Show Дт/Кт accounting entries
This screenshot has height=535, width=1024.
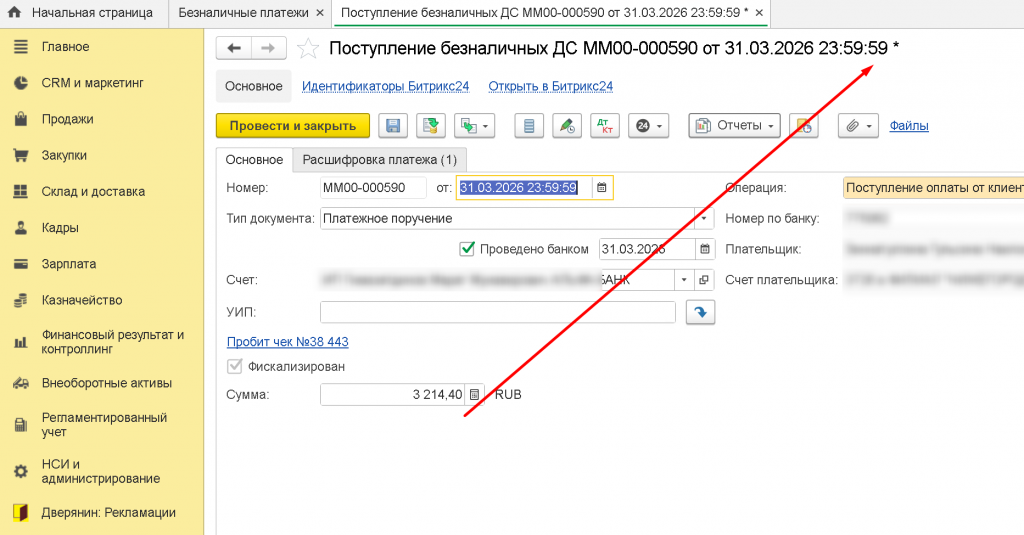tap(605, 125)
